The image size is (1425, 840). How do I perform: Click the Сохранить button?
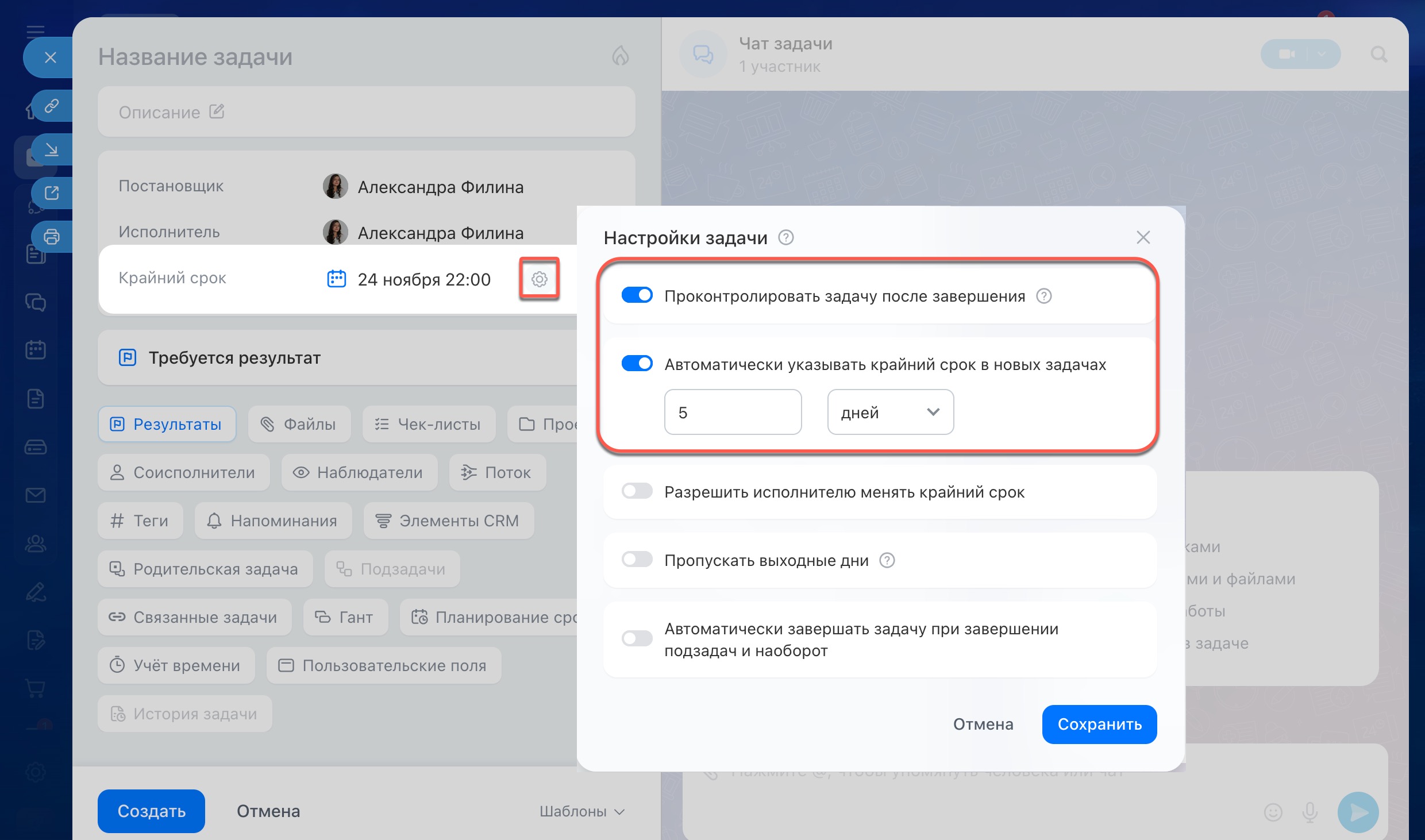tap(1099, 724)
